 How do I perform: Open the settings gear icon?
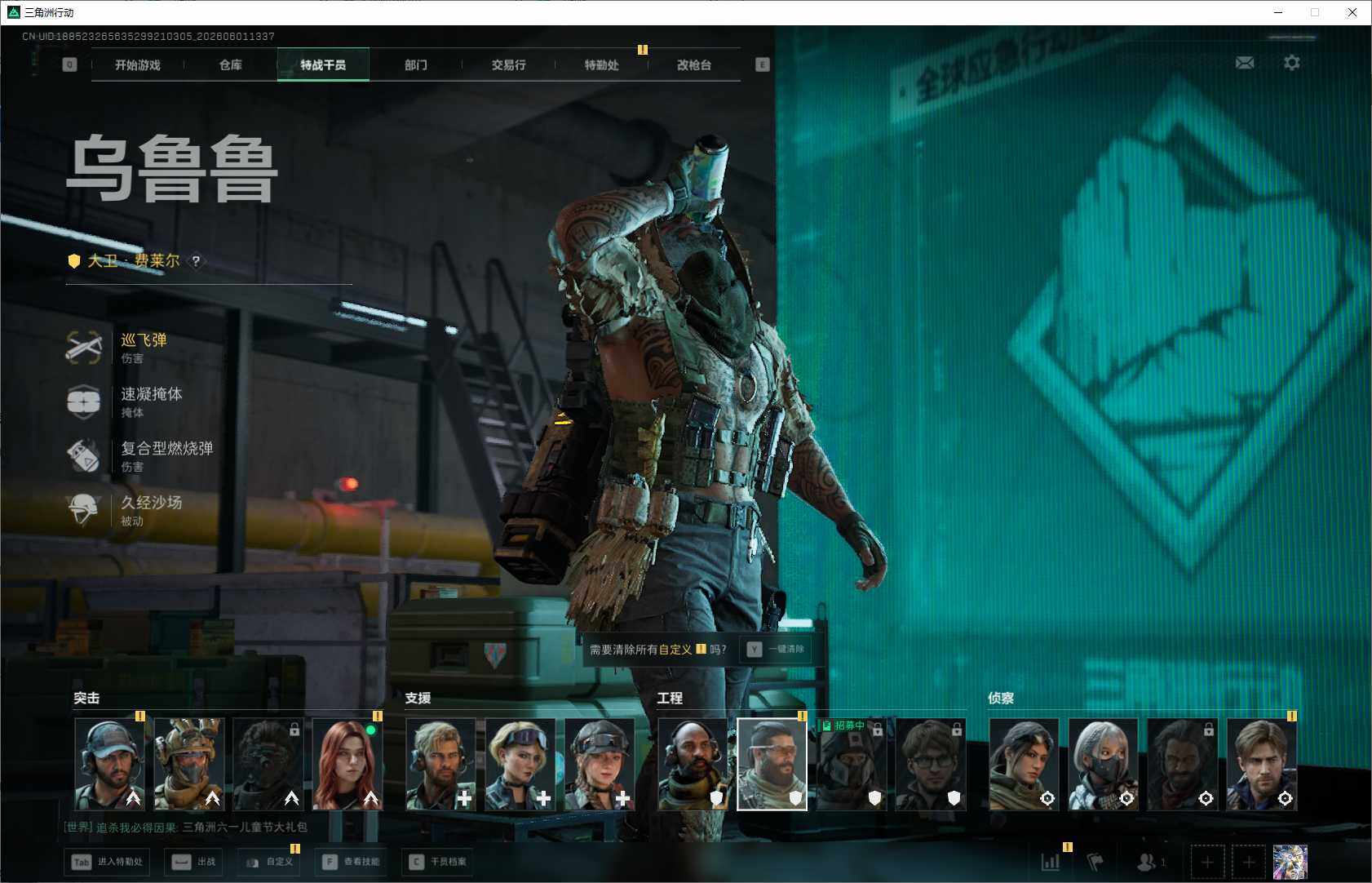[1292, 63]
